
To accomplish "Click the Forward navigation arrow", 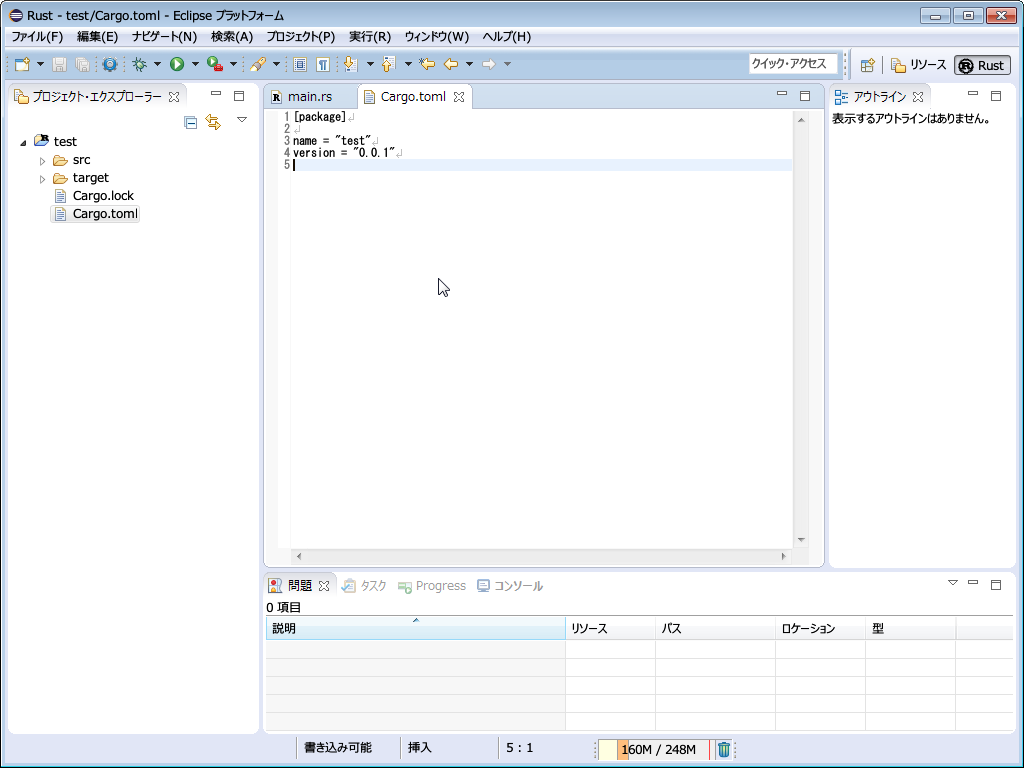I will (x=488, y=64).
